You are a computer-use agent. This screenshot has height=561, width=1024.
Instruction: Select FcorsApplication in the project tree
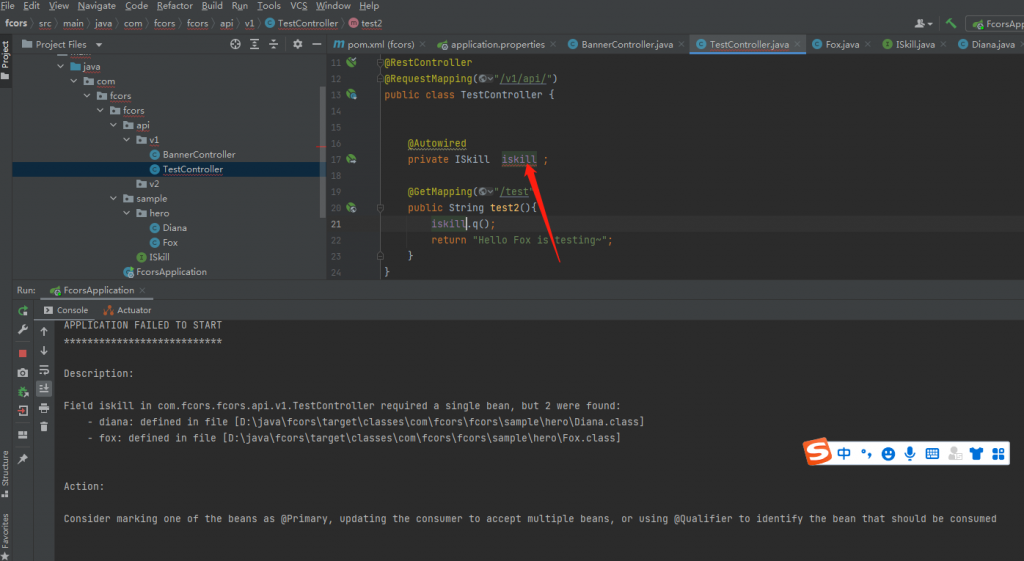(x=171, y=272)
